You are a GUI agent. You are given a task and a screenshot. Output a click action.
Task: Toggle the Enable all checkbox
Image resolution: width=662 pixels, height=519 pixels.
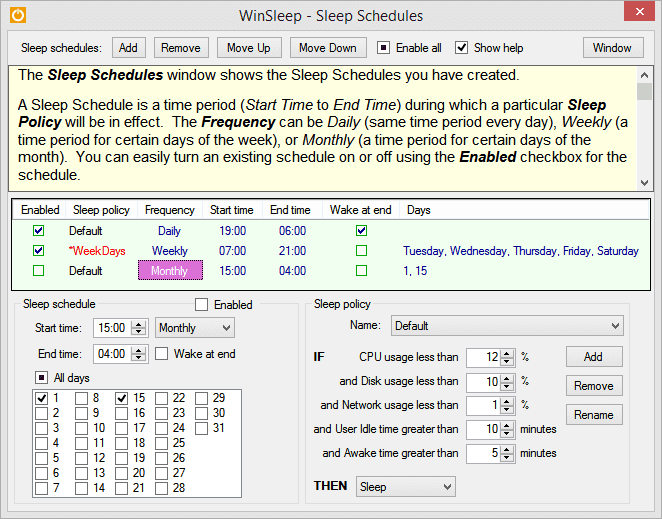[383, 48]
